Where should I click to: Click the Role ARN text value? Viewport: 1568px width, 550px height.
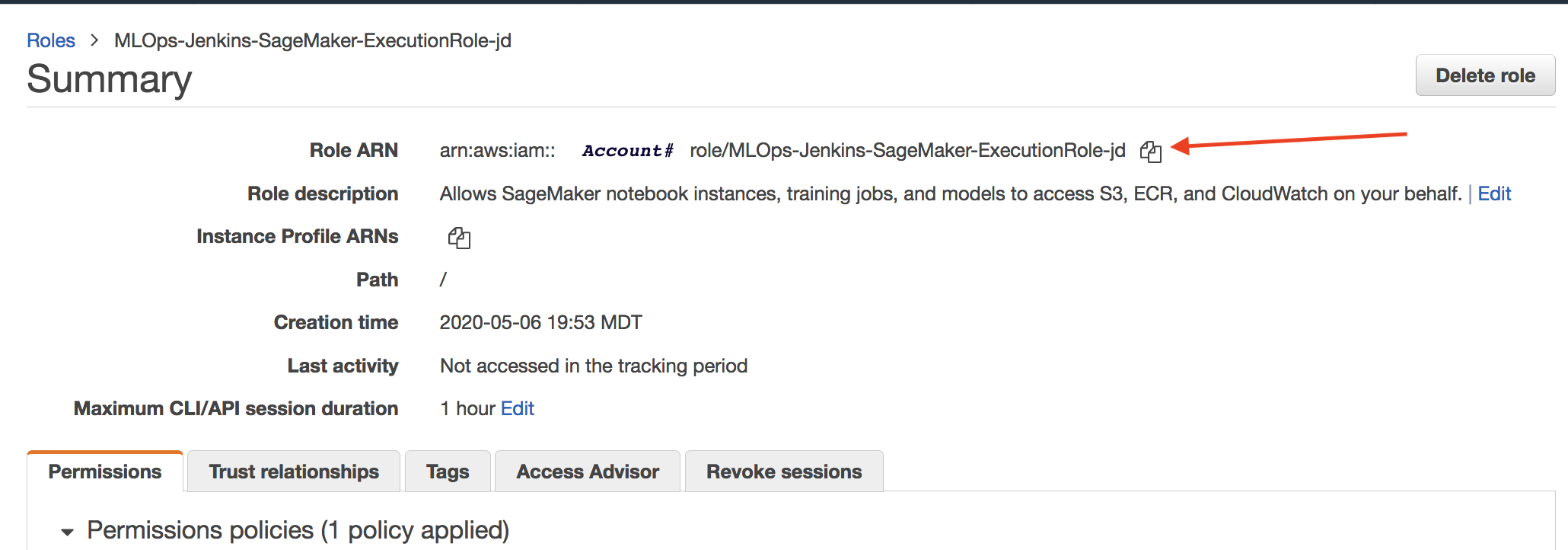pos(782,150)
